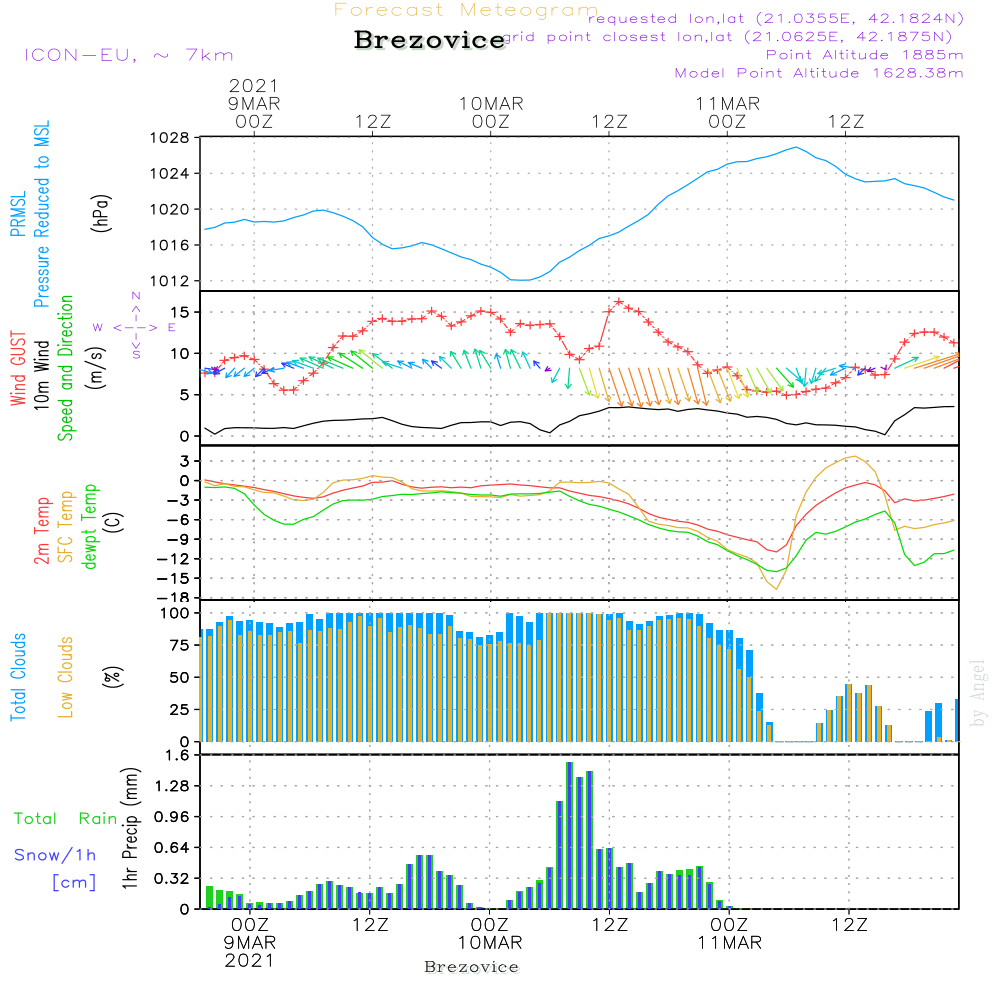Click the blue 'Total Clouds' label

(18, 677)
